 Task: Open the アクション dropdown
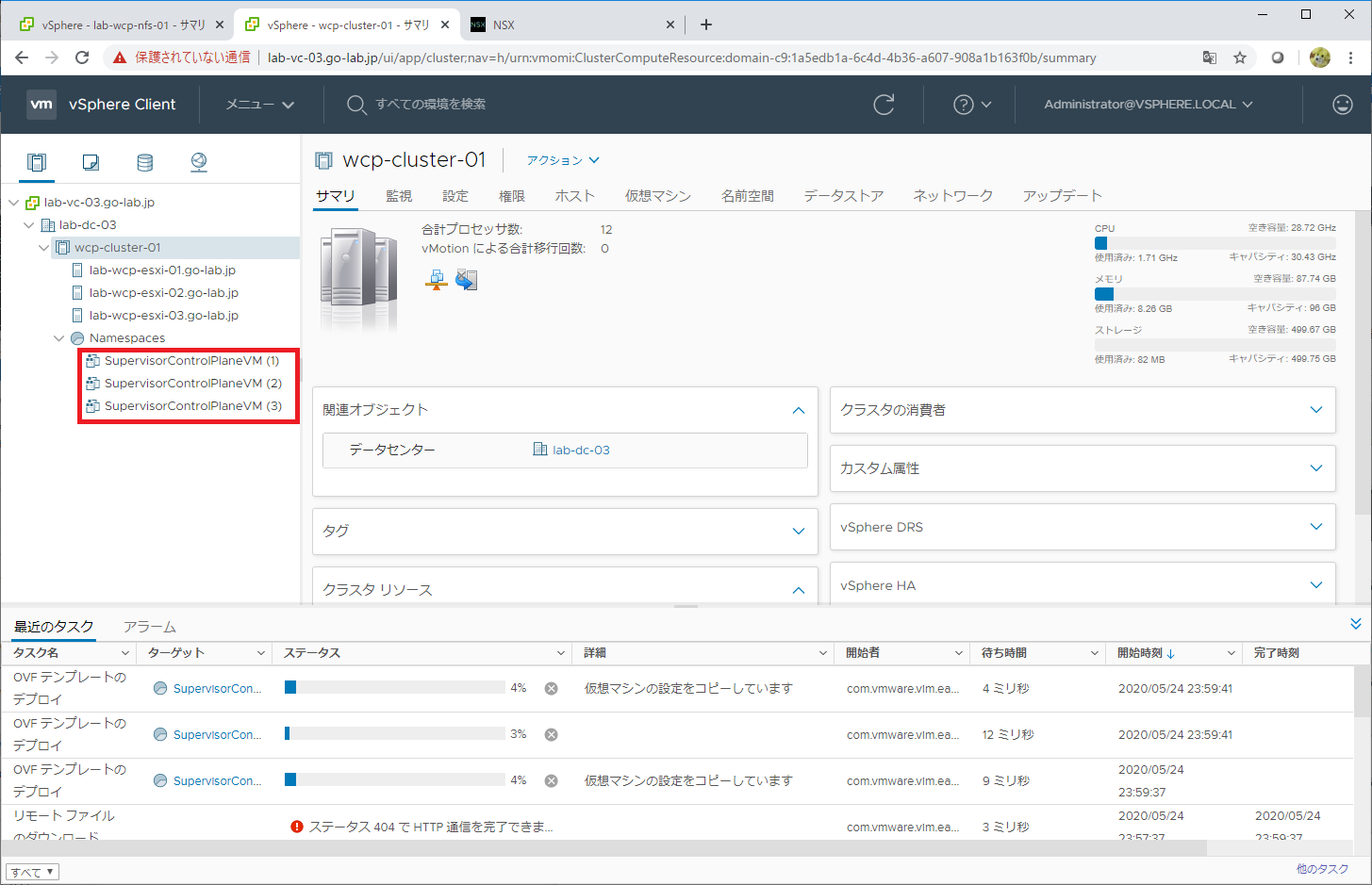563,160
